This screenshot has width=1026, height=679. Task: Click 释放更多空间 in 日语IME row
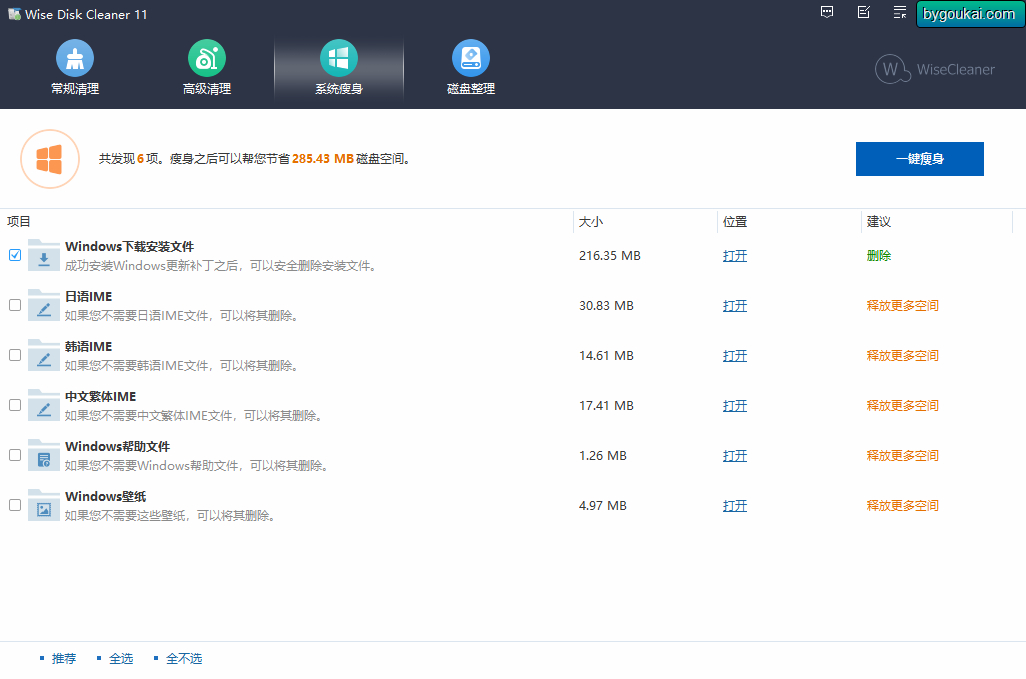pos(902,305)
